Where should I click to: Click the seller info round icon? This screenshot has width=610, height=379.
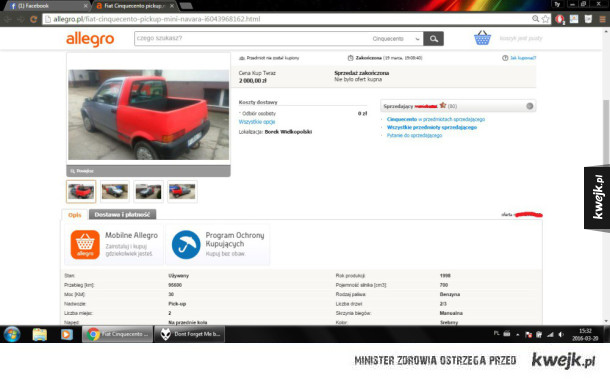click(529, 106)
